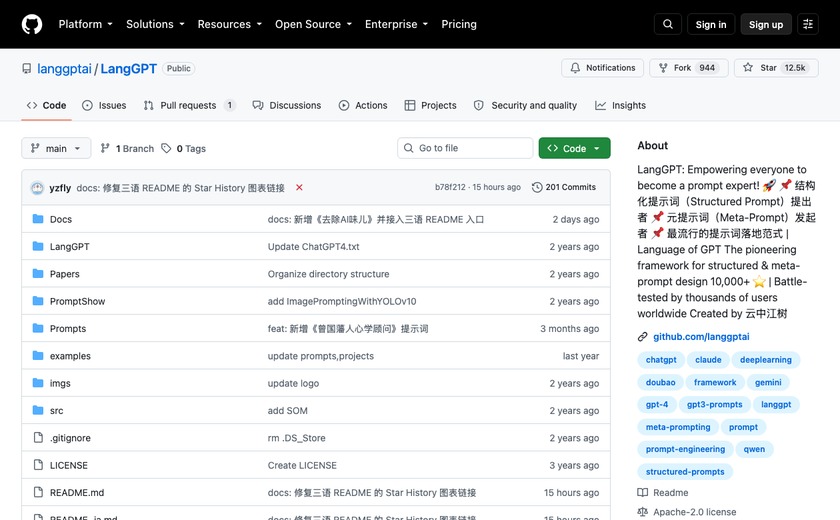Viewport: 840px width, 520px height.
Task: Expand the Open Source menu
Action: [313, 24]
